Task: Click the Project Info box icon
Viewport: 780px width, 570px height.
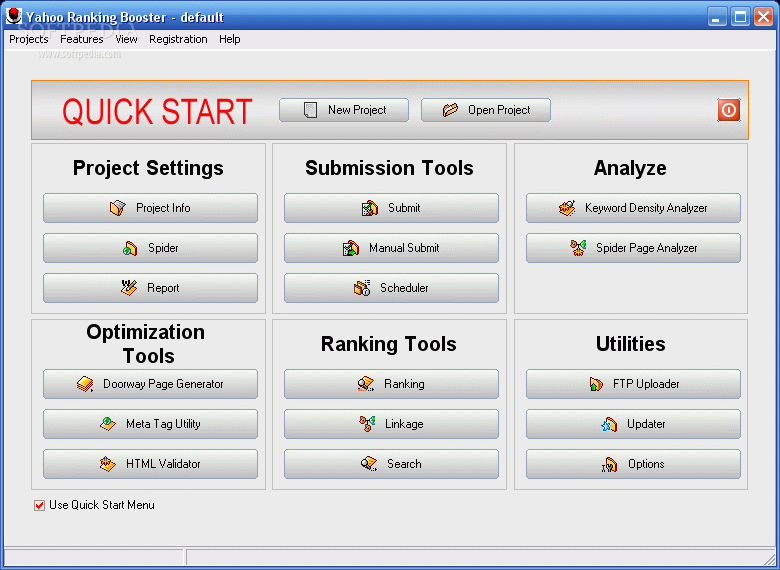Action: pyautogui.click(x=118, y=208)
